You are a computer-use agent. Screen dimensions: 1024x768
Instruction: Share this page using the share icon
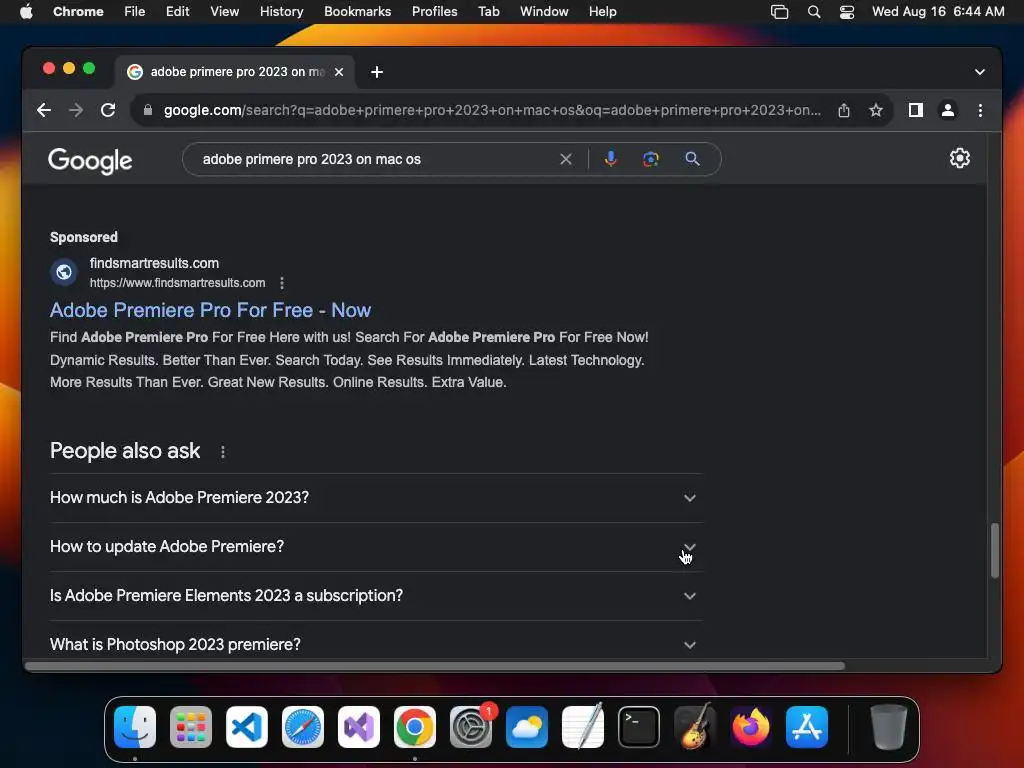844,110
